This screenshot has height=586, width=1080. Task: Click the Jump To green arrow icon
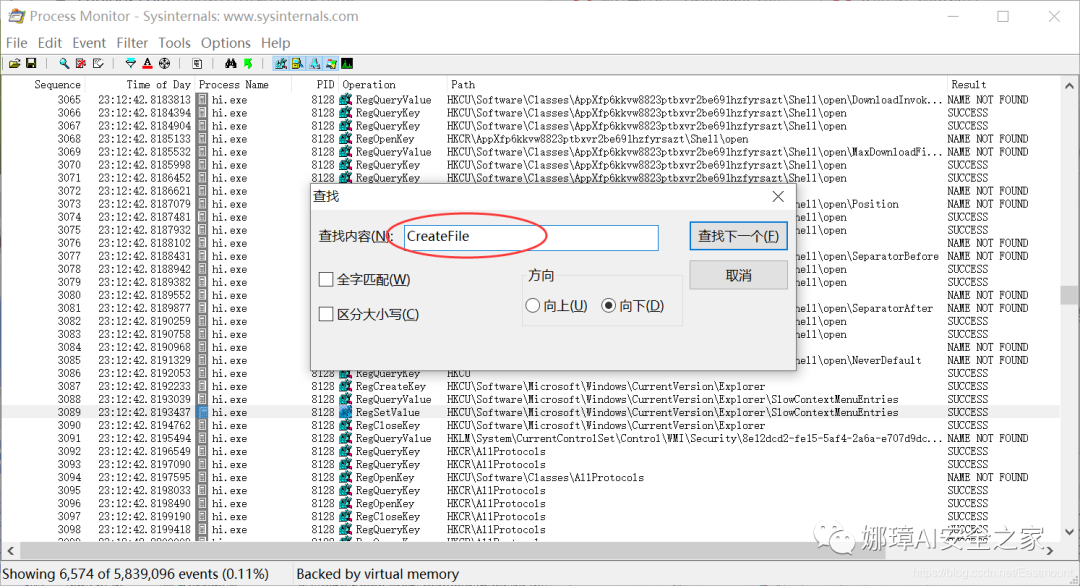pyautogui.click(x=249, y=63)
